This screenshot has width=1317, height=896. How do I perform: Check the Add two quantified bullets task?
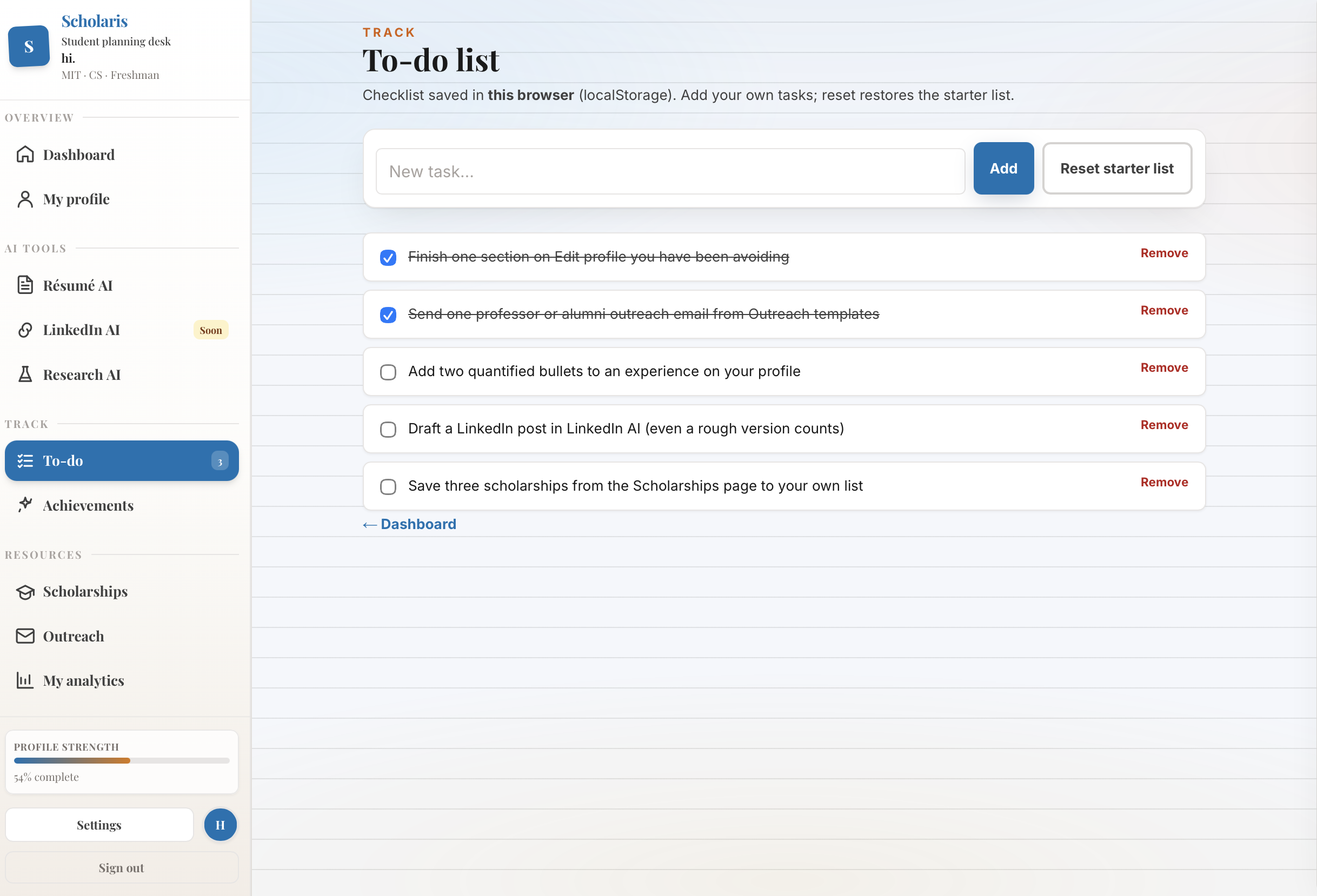(x=388, y=372)
